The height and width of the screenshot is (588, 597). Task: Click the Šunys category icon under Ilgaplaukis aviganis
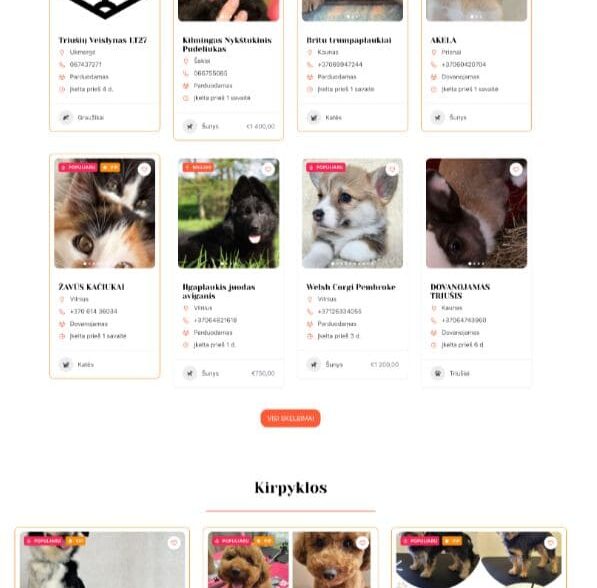190,373
